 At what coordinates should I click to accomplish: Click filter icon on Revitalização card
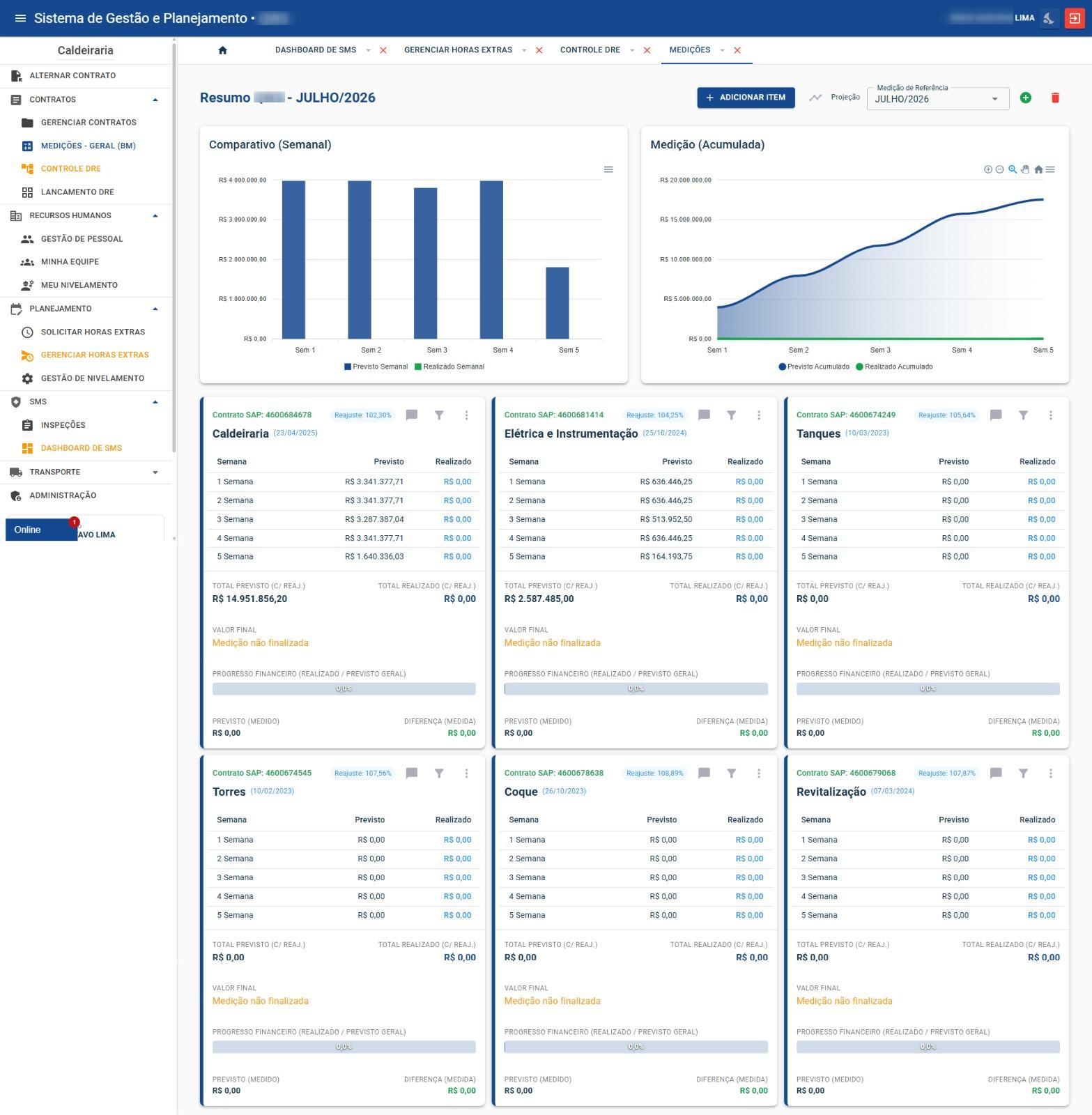[1023, 774]
